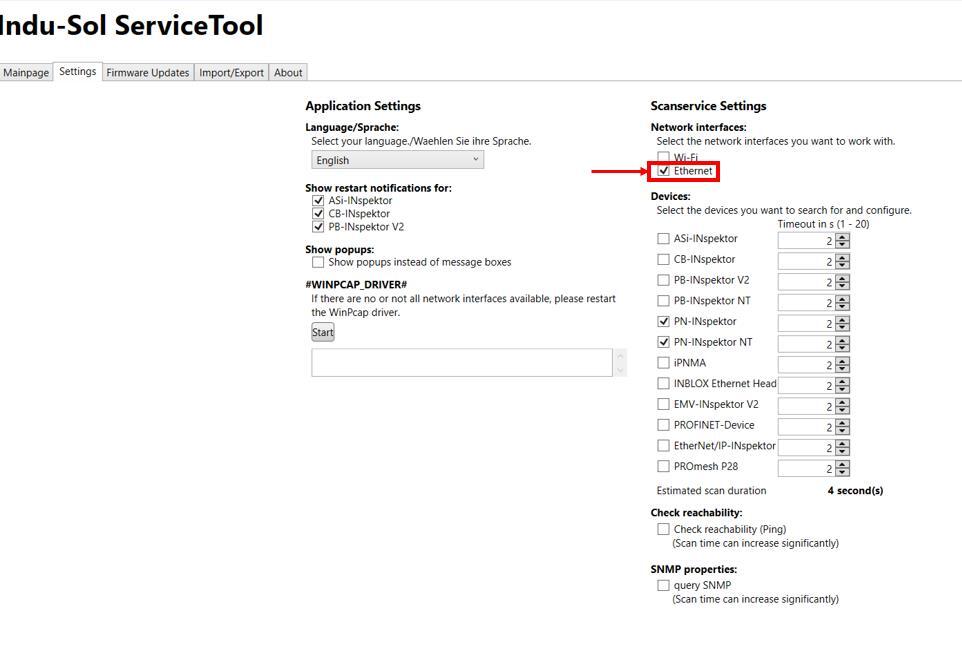Check the PB-INspektor NT device checkbox
This screenshot has width=962, height=663.
coord(663,301)
